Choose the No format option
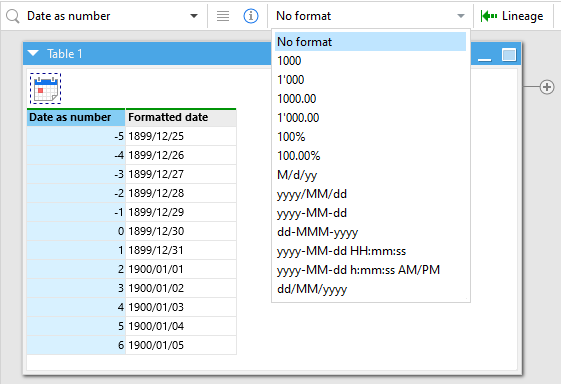Screen dimensions: 561x384 tap(370, 42)
